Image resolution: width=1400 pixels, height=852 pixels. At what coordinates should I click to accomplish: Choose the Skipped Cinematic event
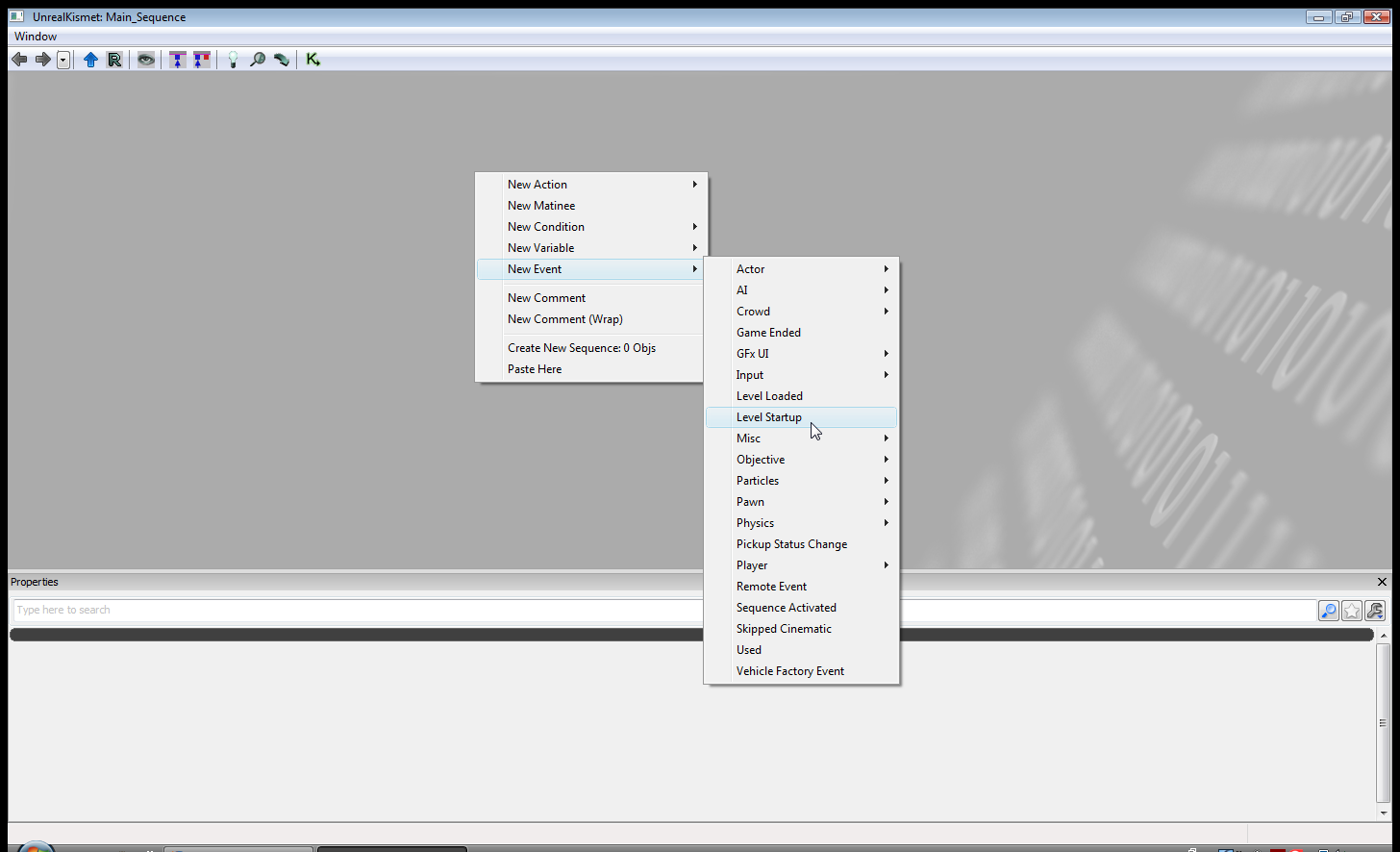coord(802,629)
